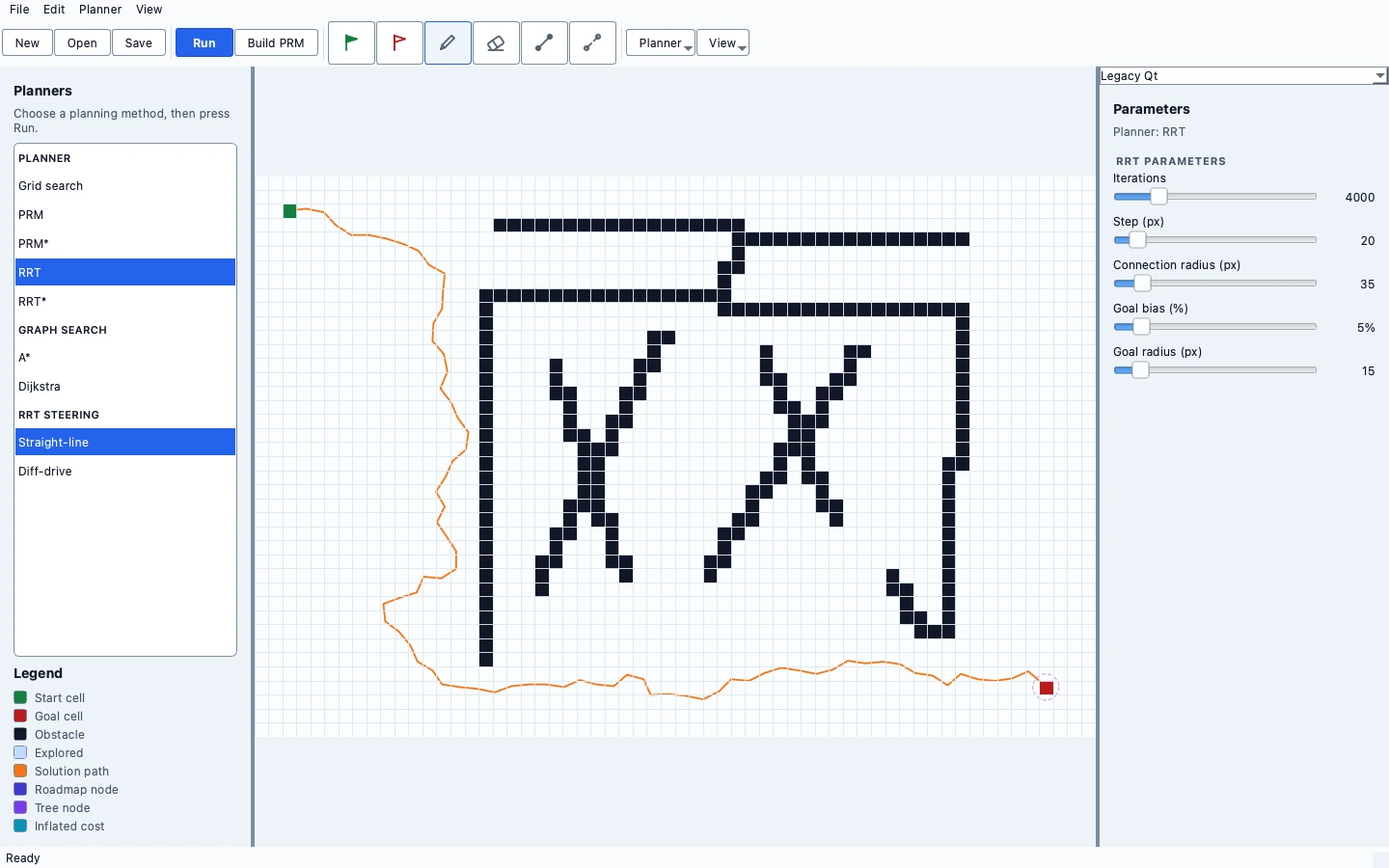Image resolution: width=1389 pixels, height=868 pixels.
Task: Click the Build PRM button
Action: coord(276,42)
